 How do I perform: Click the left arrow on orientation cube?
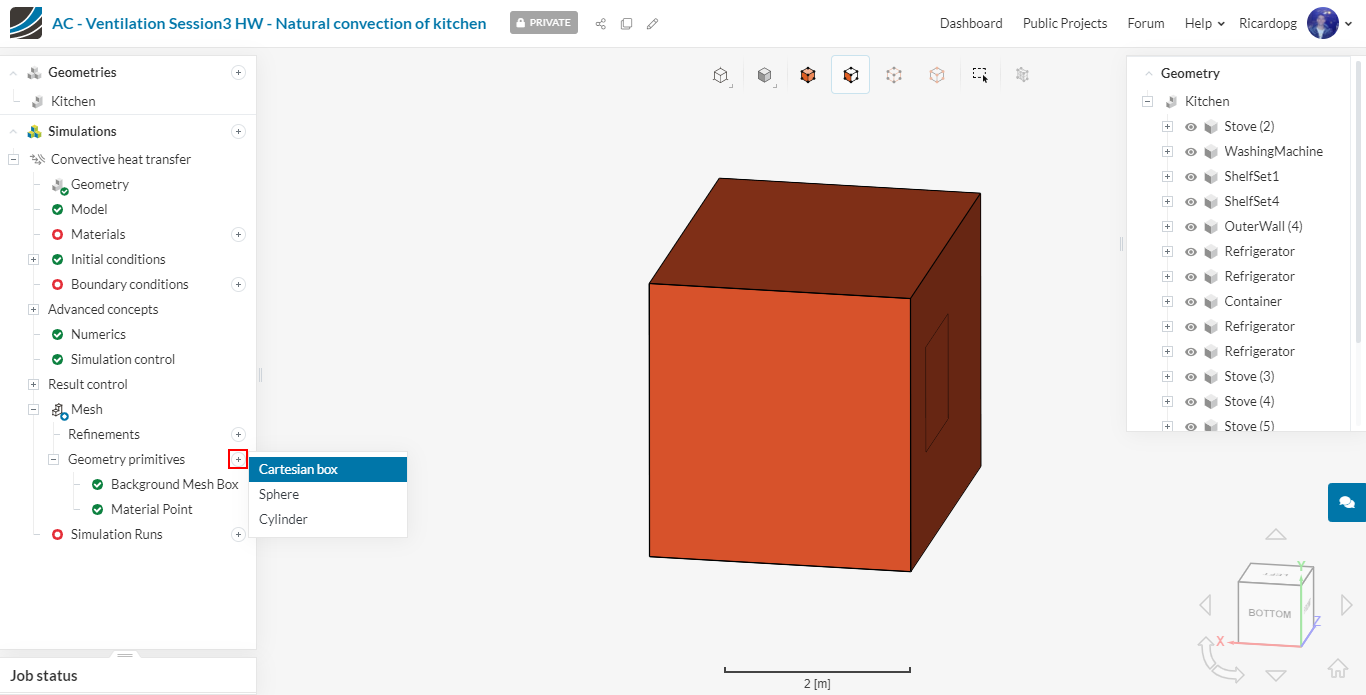click(1205, 605)
